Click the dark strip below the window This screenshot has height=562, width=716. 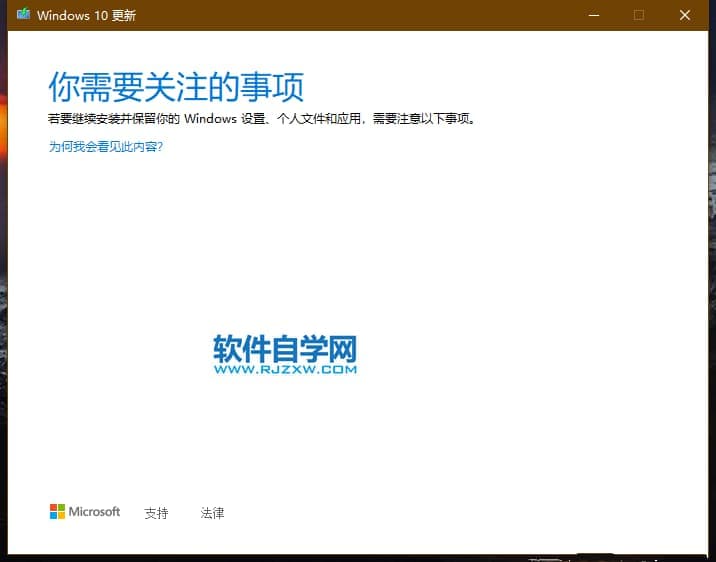coord(300,558)
